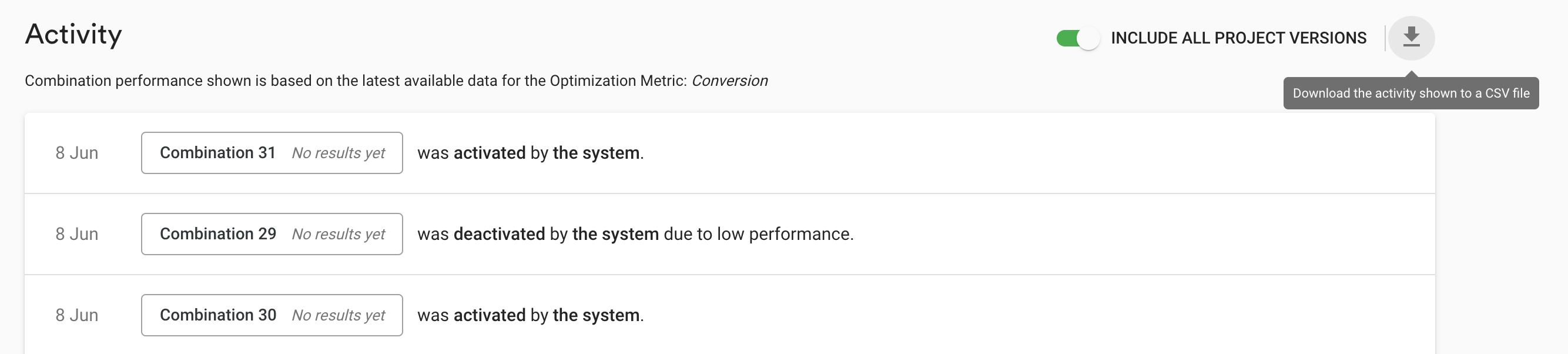This screenshot has height=354, width=1568.
Task: Click the Activity heading
Action: [73, 35]
